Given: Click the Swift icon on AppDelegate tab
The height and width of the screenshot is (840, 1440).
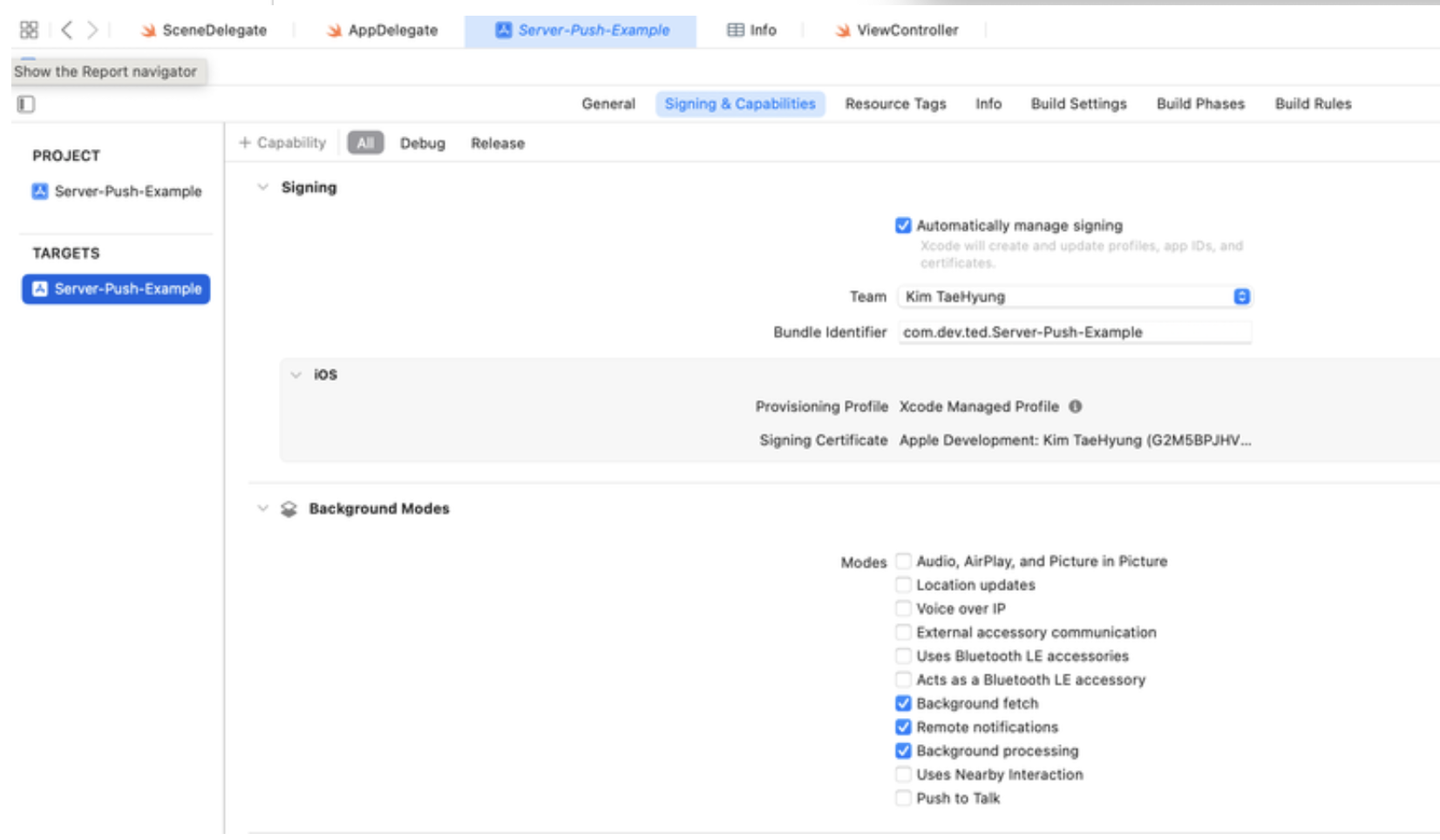Looking at the screenshot, I should click(x=334, y=30).
